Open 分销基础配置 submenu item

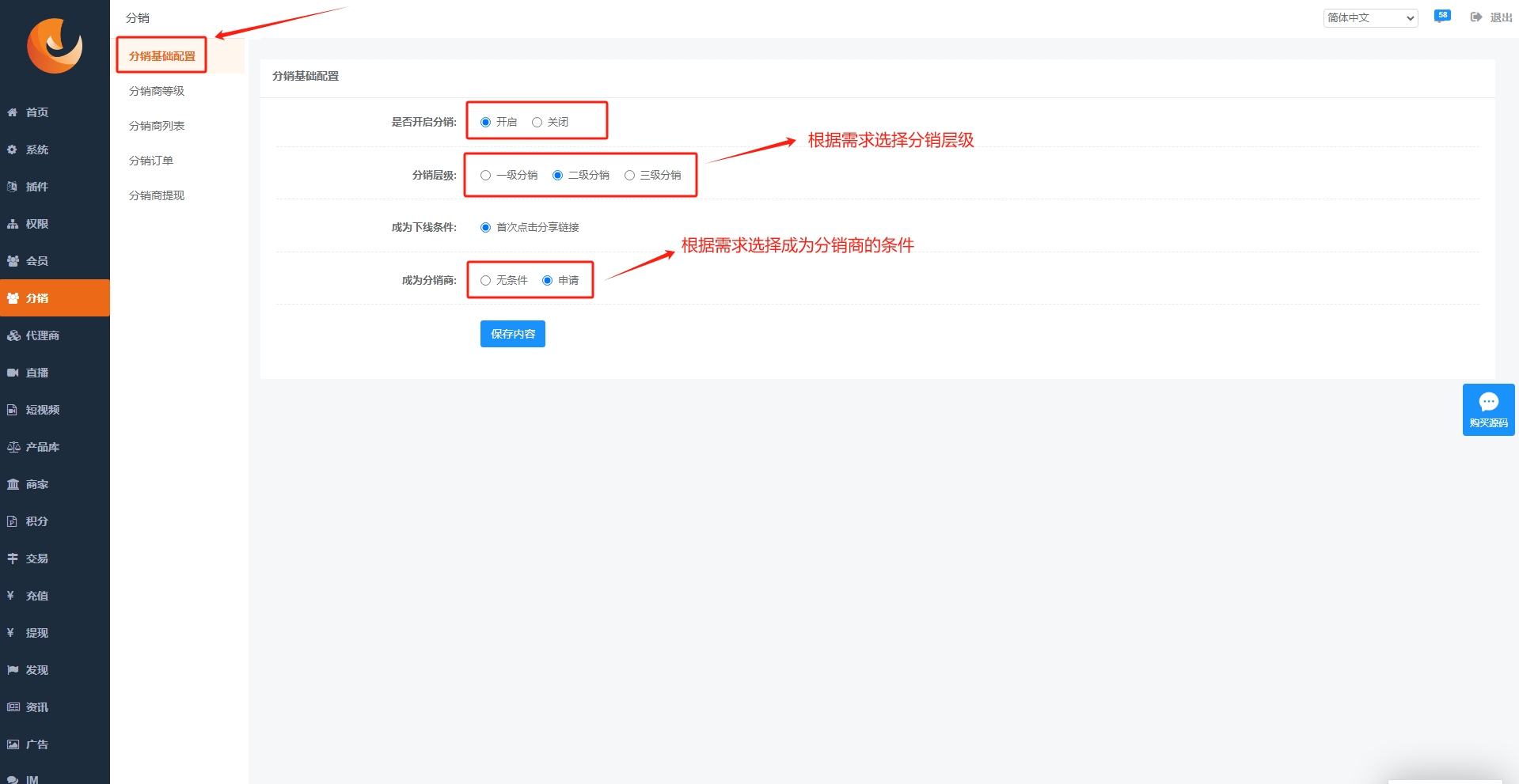point(162,56)
